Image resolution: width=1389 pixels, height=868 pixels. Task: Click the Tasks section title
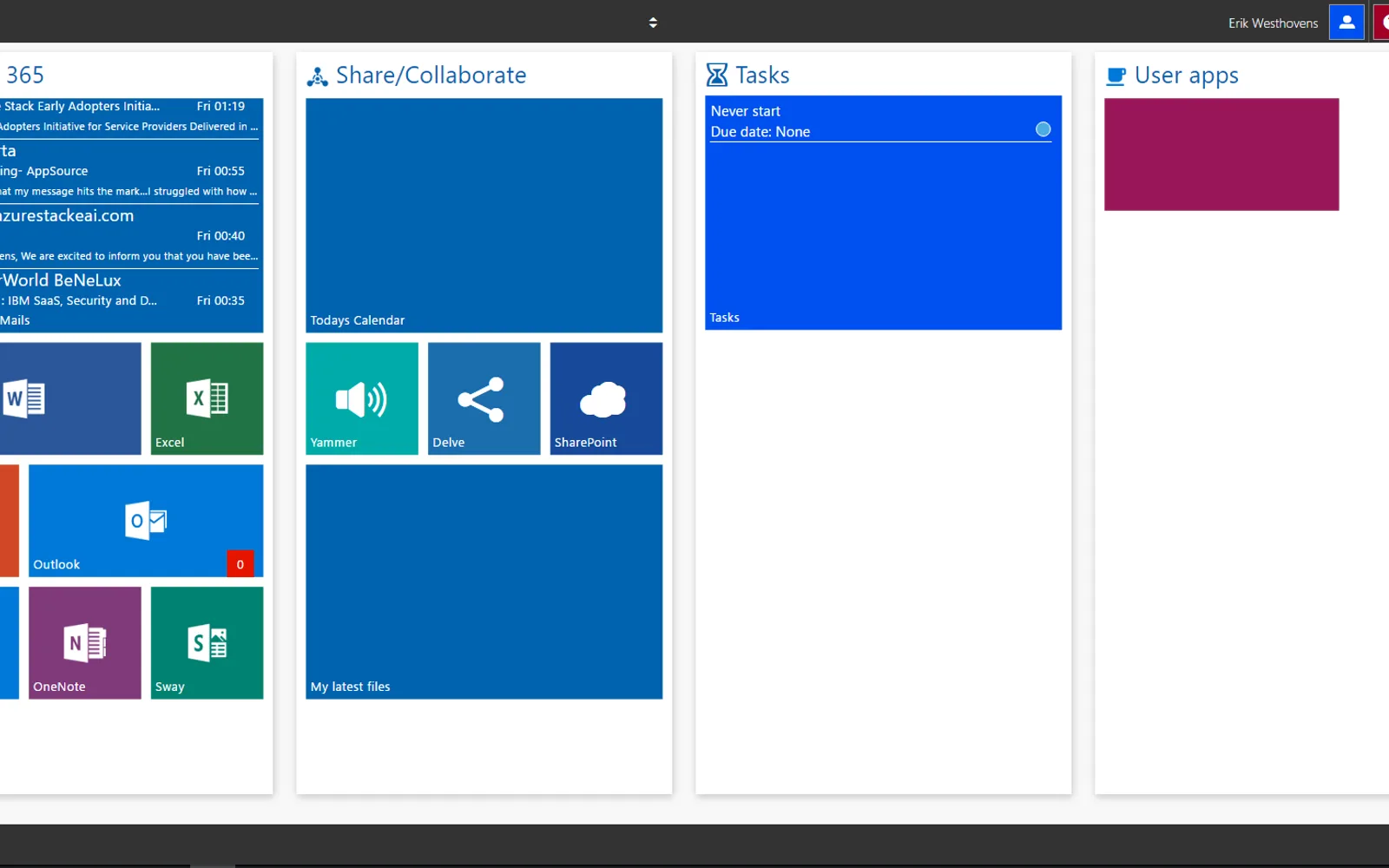click(x=763, y=76)
